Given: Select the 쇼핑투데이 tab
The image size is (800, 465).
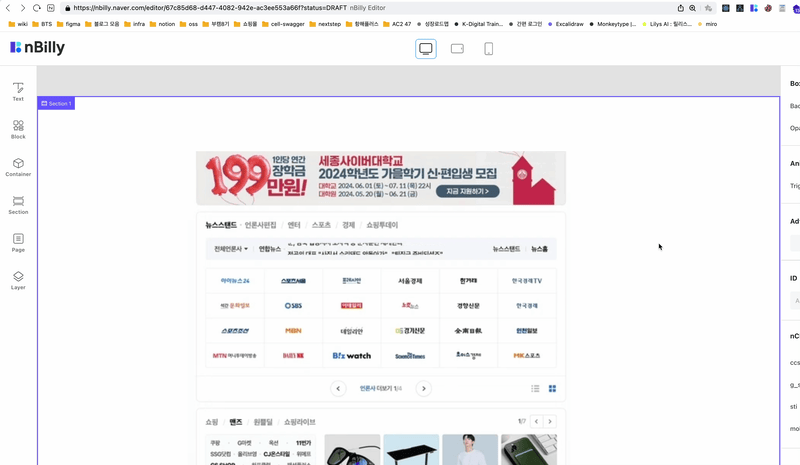Looking at the screenshot, I should [382, 225].
